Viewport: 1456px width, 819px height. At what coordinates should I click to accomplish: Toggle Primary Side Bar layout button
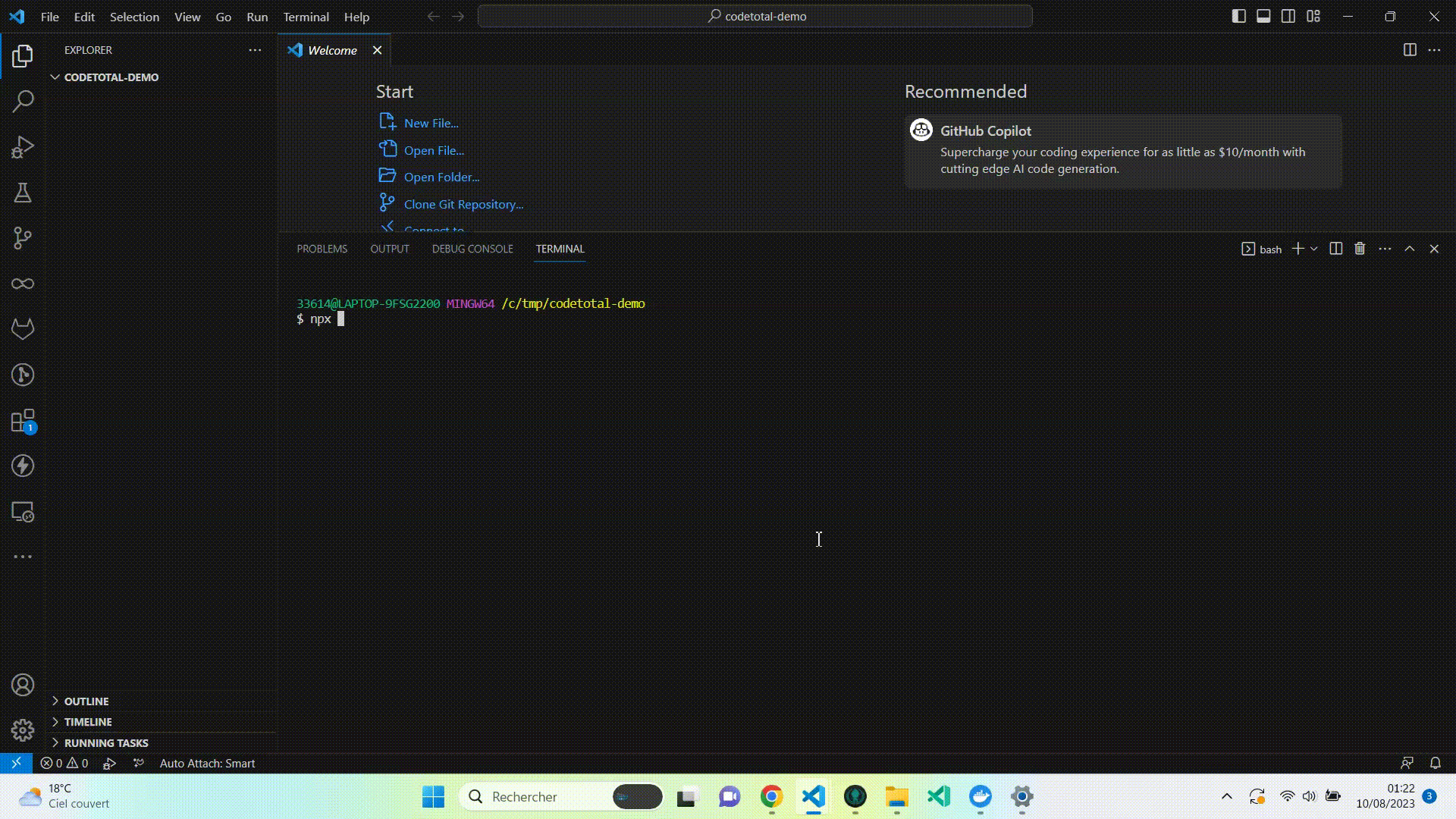[1238, 16]
